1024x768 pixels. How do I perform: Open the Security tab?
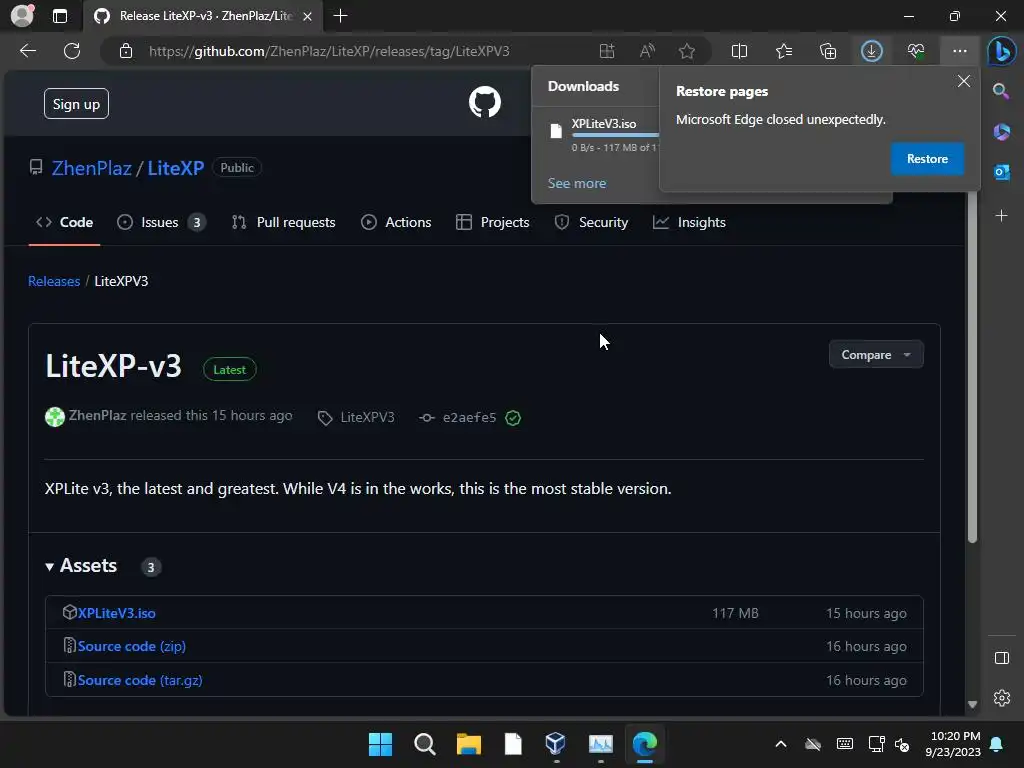pyautogui.click(x=591, y=223)
